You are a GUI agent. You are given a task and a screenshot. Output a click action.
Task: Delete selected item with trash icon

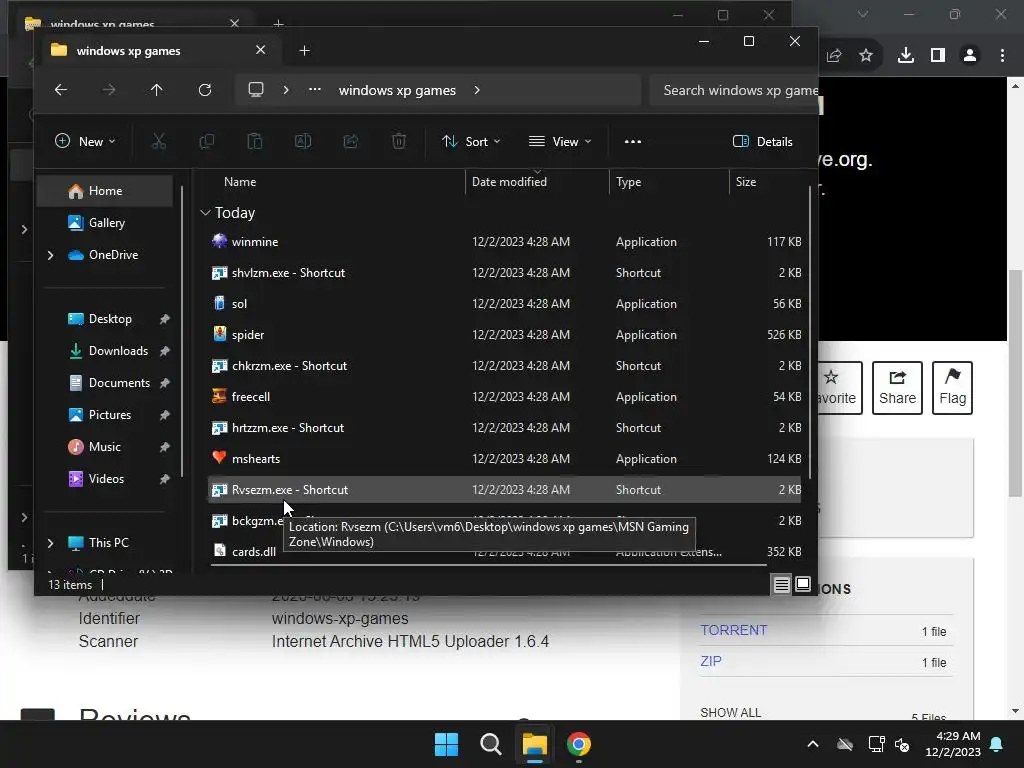399,141
